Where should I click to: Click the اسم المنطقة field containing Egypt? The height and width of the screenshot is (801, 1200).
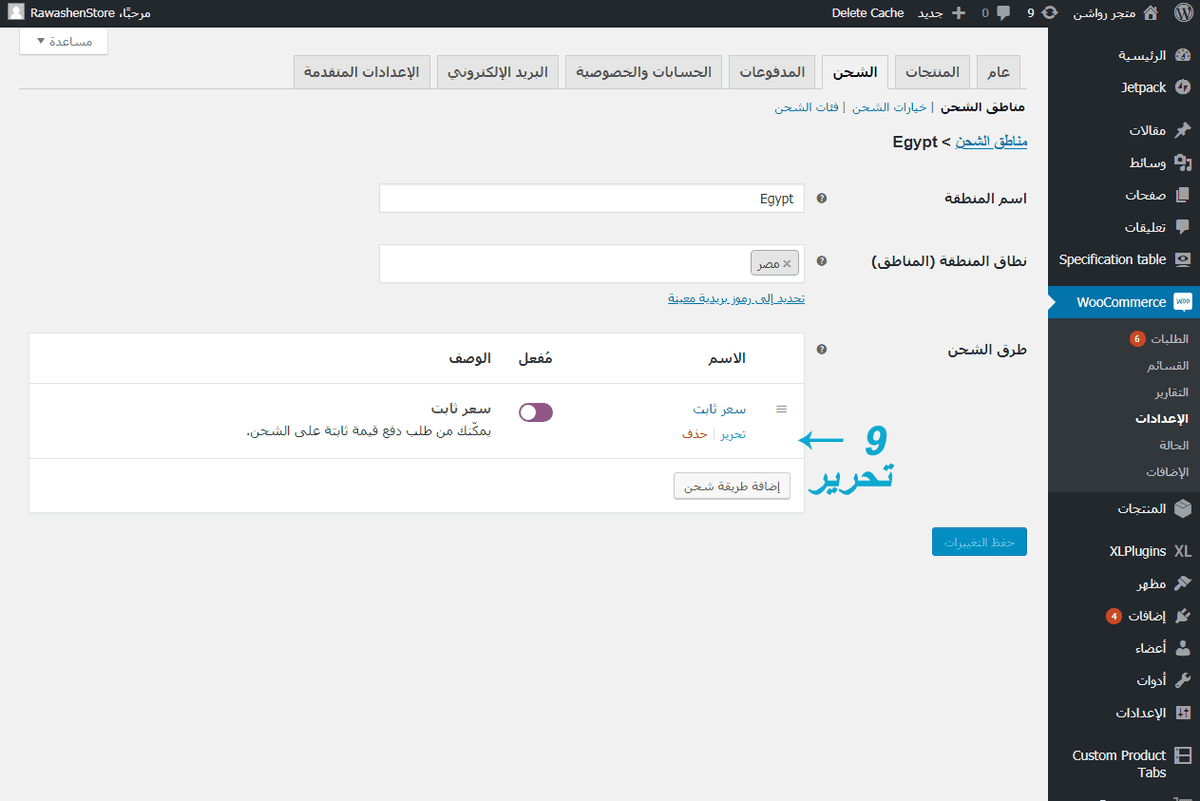tap(592, 198)
